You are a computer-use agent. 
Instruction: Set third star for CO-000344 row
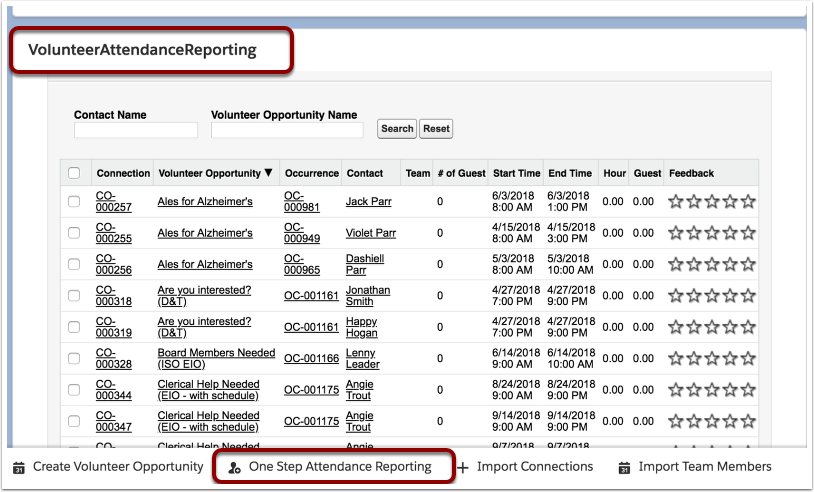(712, 390)
